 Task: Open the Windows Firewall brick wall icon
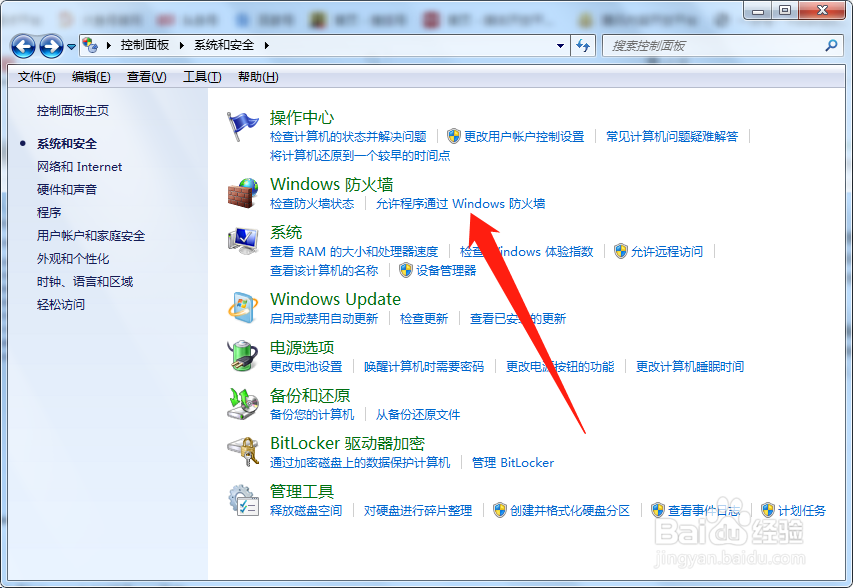243,193
